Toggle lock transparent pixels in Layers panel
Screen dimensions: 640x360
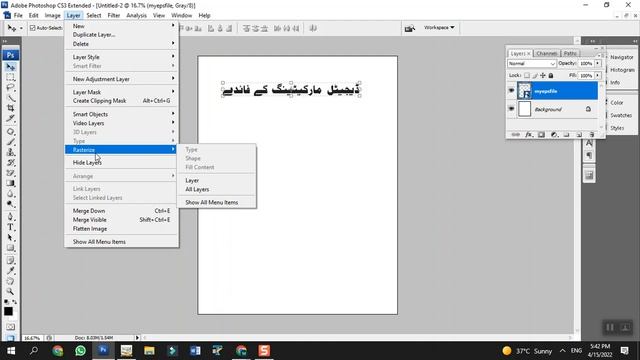(x=527, y=76)
